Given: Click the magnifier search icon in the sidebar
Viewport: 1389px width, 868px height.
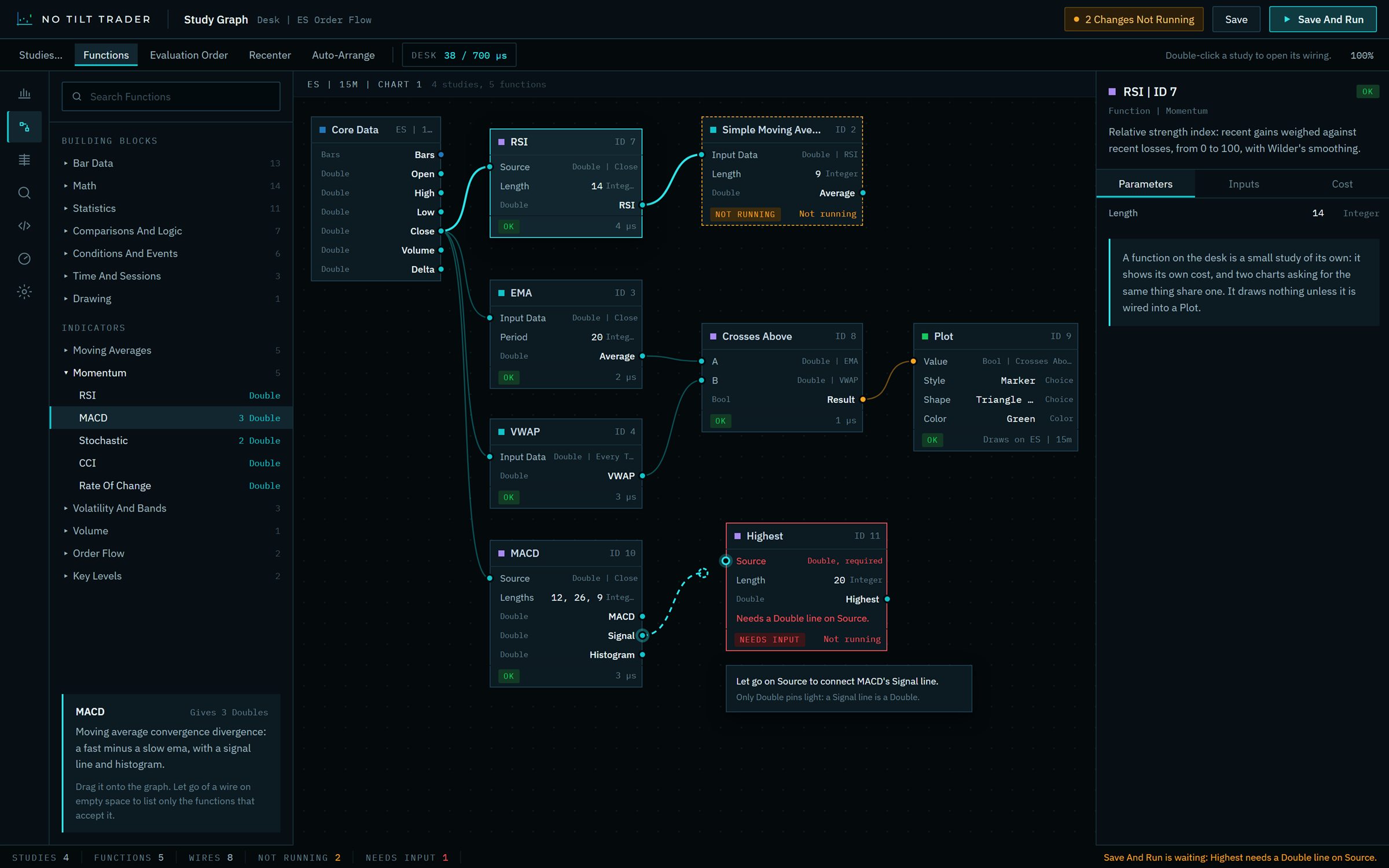Looking at the screenshot, I should click(x=24, y=193).
